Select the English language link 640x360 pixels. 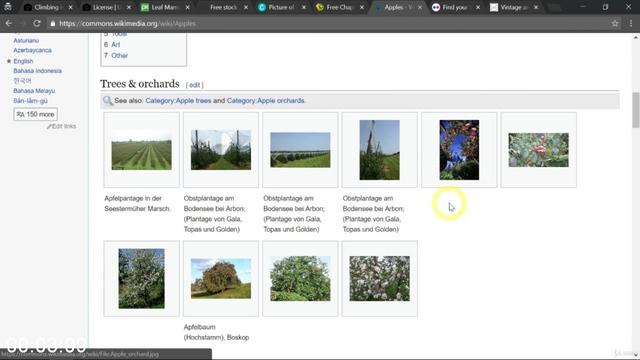[x=23, y=61]
